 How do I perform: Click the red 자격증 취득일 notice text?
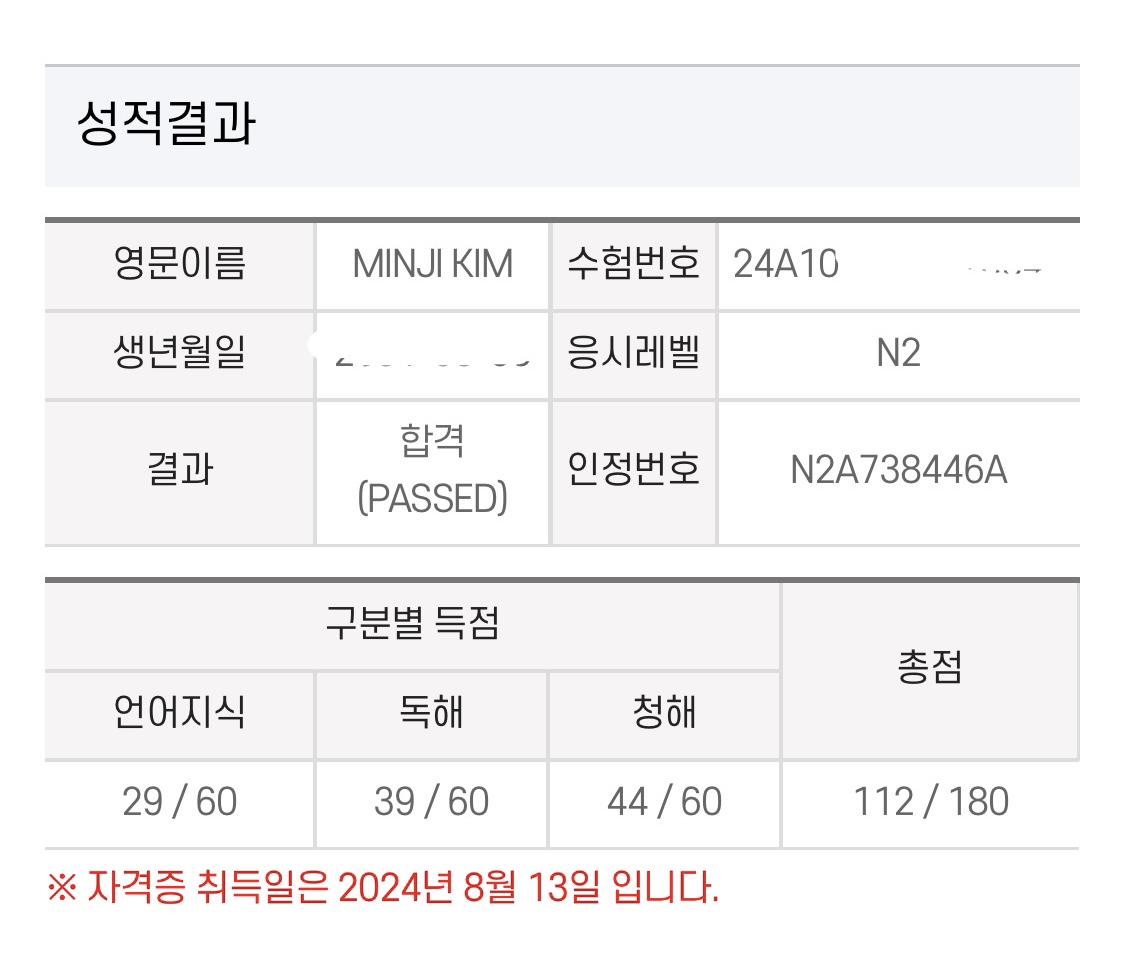pyautogui.click(x=383, y=887)
